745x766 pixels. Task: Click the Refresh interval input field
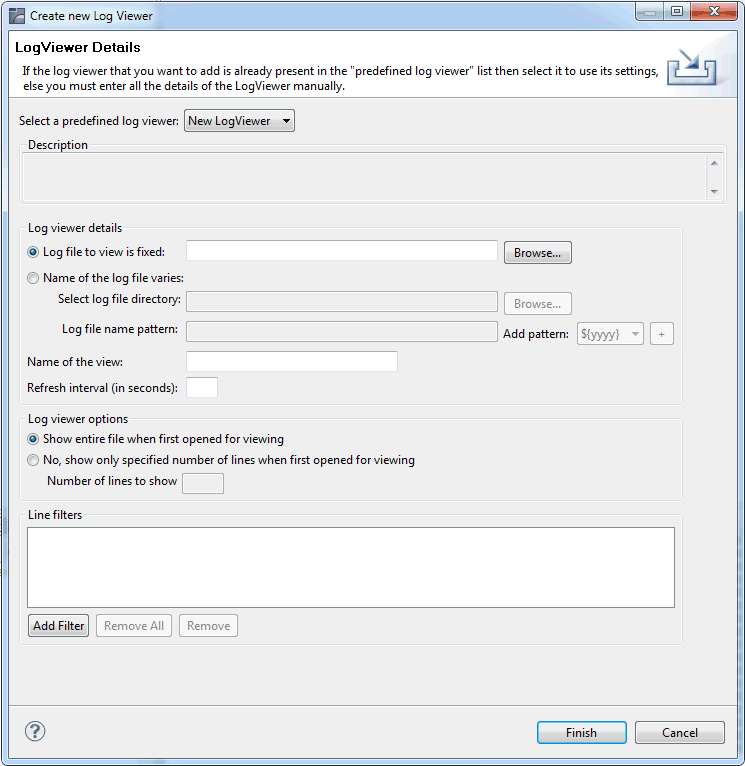(x=202, y=387)
